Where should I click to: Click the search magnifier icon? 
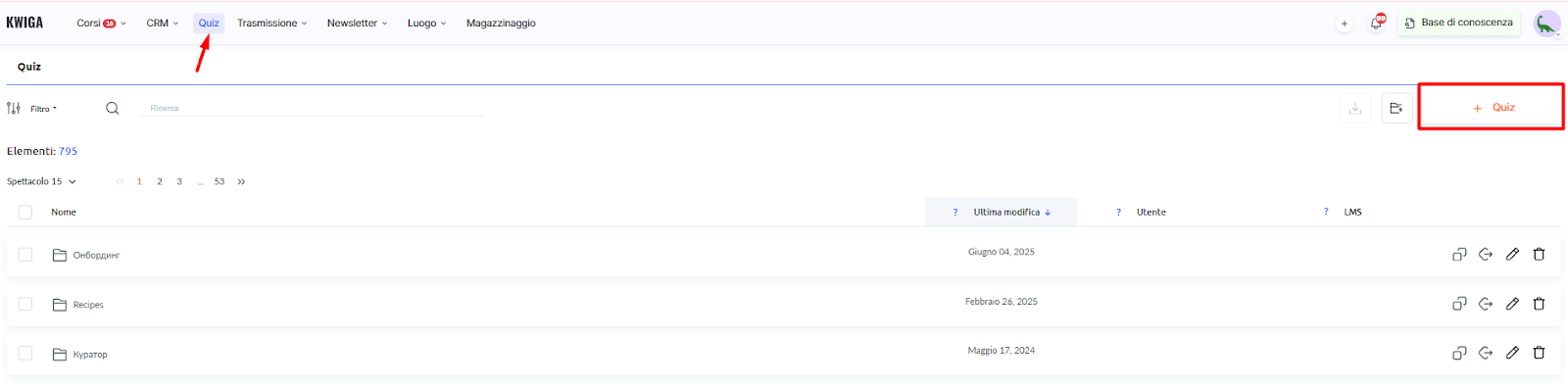point(113,108)
